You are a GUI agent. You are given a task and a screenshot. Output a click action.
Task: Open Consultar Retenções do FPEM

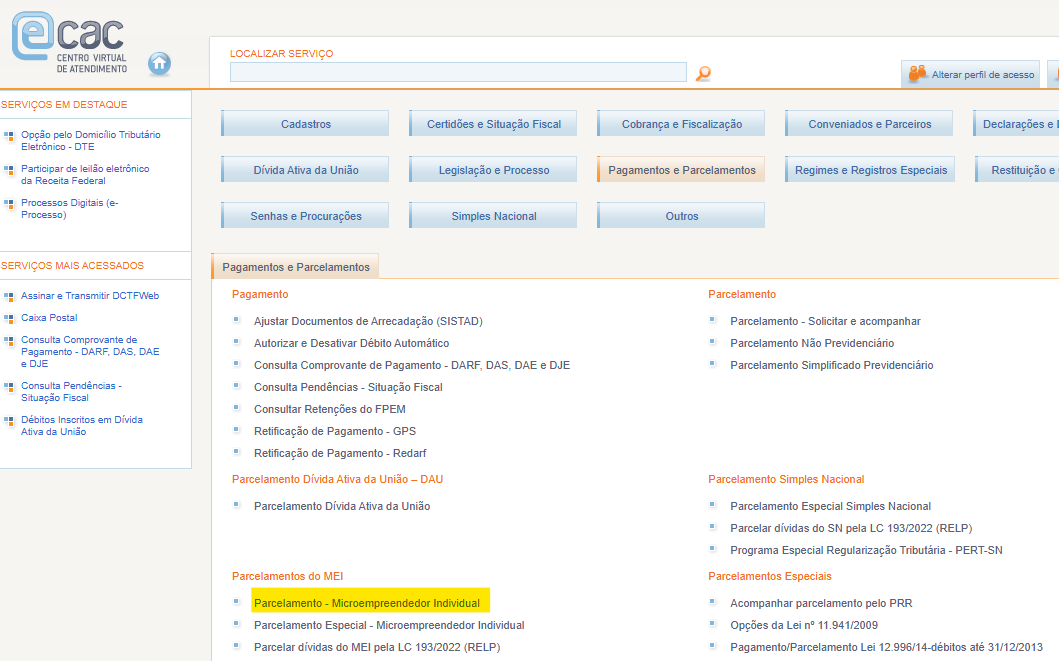[330, 409]
